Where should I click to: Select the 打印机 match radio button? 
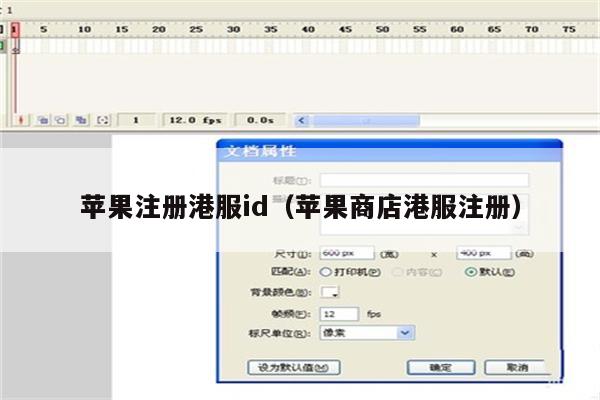pyautogui.click(x=325, y=272)
